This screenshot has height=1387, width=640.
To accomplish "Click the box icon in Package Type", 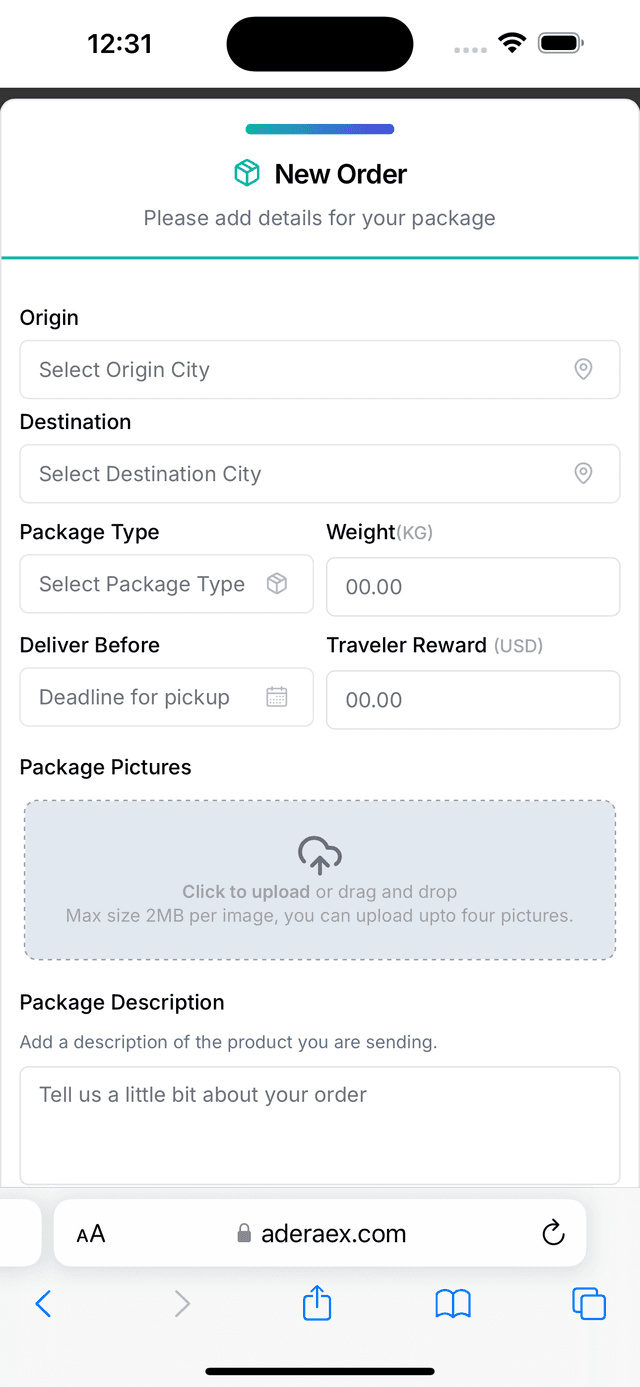I will (x=277, y=584).
